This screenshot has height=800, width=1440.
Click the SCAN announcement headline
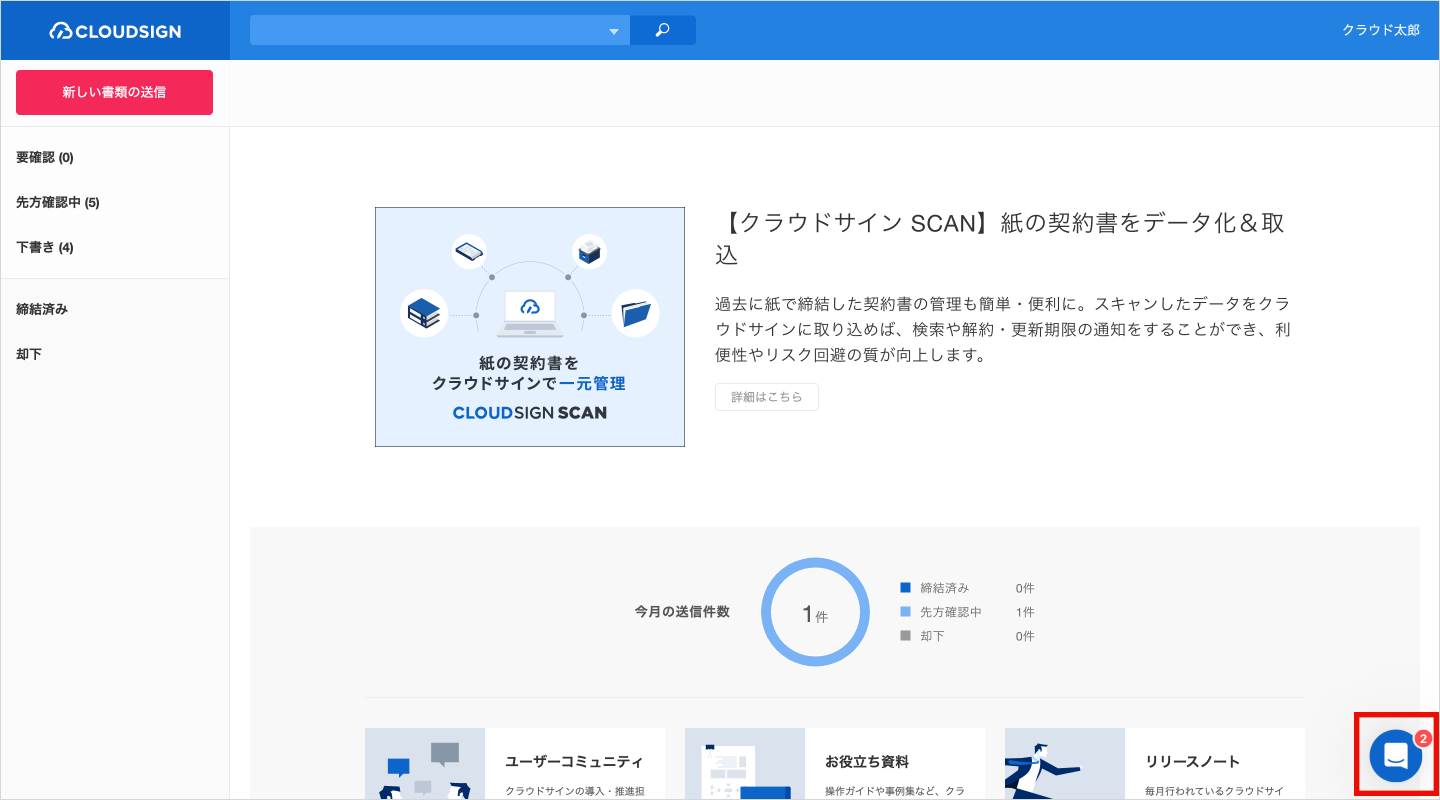(x=1000, y=238)
